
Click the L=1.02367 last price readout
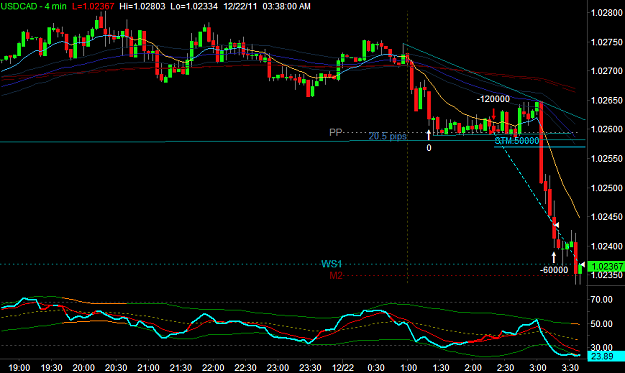pos(93,6)
